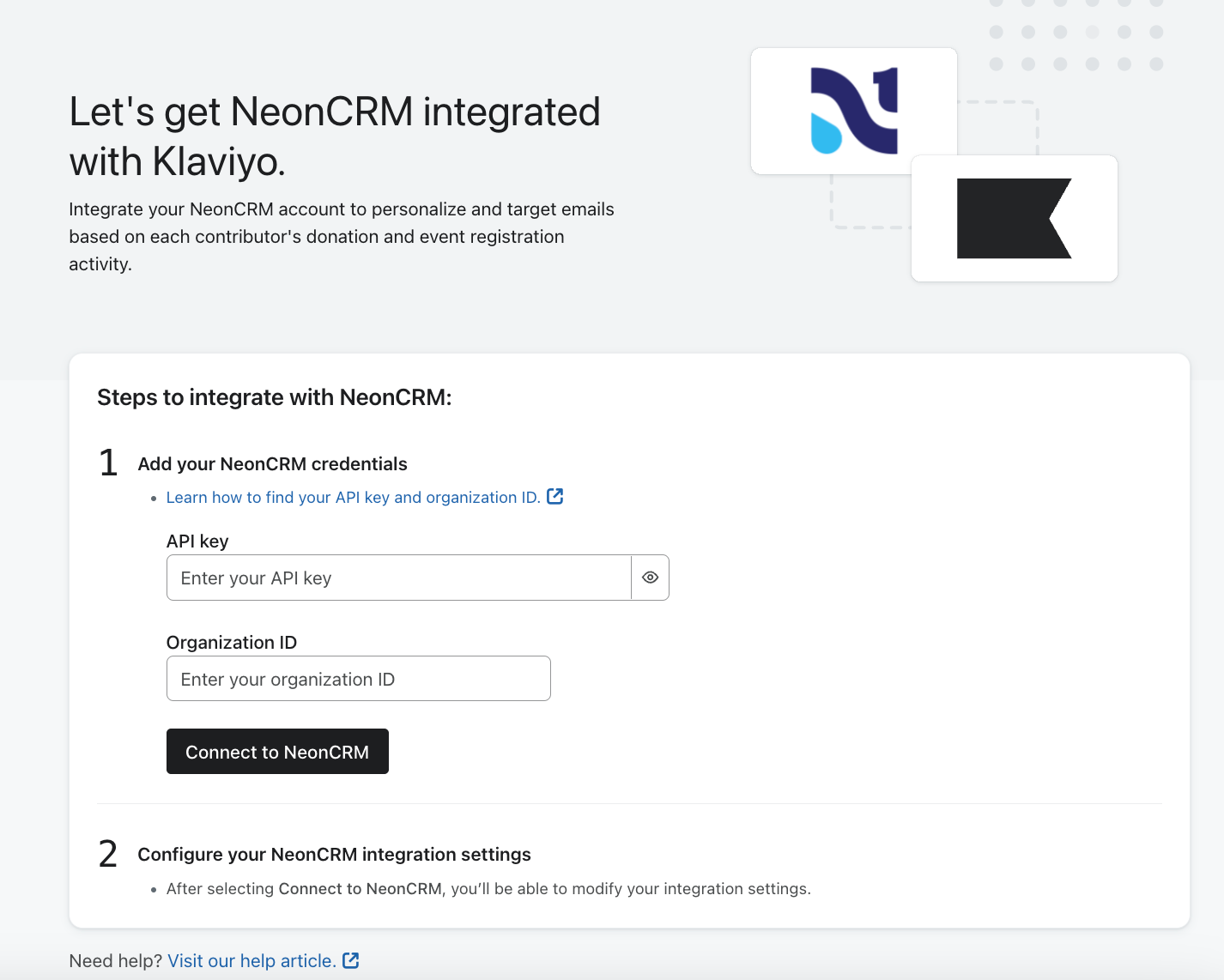Click external-link icon beside help article
Screen dimensions: 1224x980
[351, 960]
